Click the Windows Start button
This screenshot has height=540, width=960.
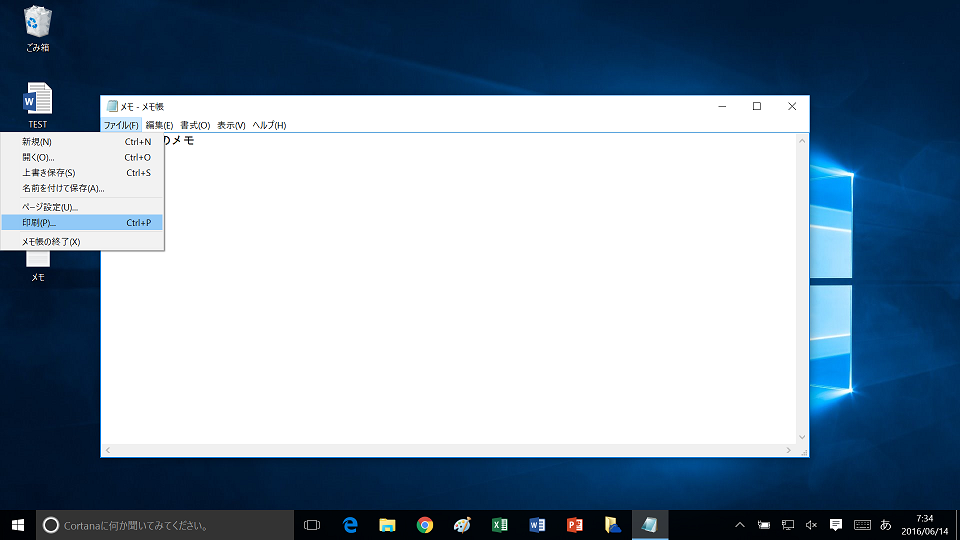pos(18,524)
